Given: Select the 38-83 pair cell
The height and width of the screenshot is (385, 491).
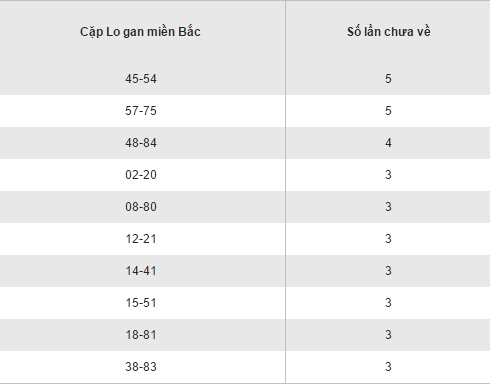Looking at the screenshot, I should [141, 367].
